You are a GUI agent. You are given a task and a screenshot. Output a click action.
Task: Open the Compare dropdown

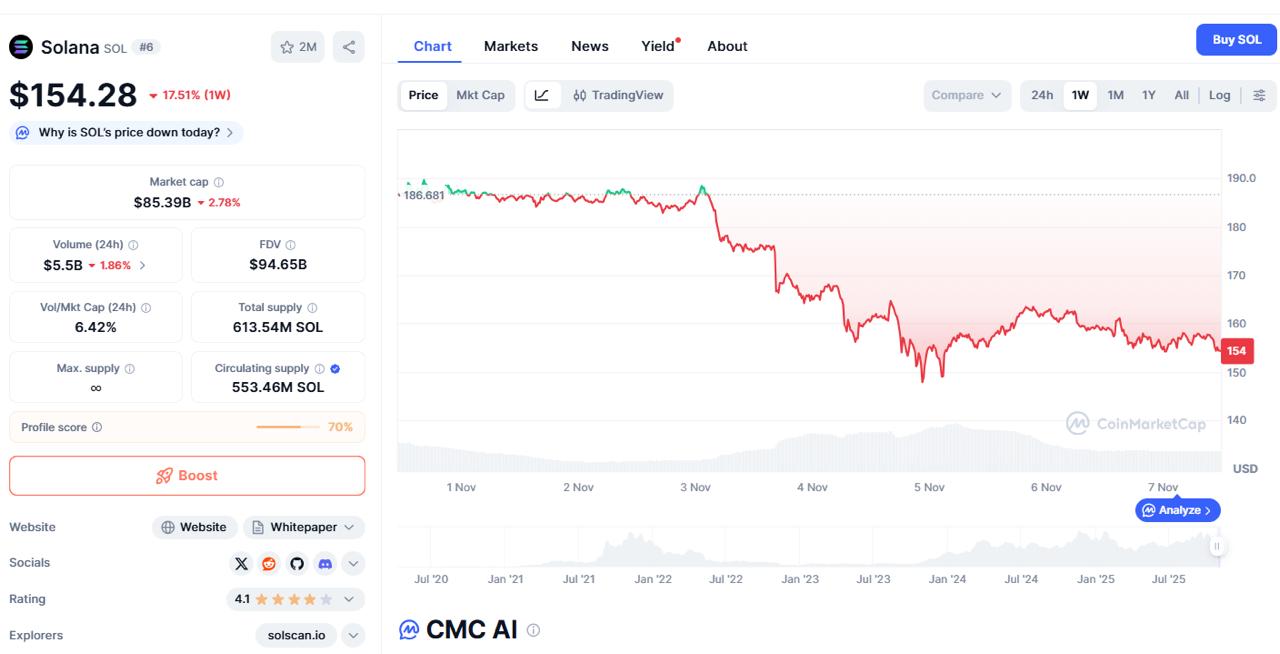coord(966,95)
